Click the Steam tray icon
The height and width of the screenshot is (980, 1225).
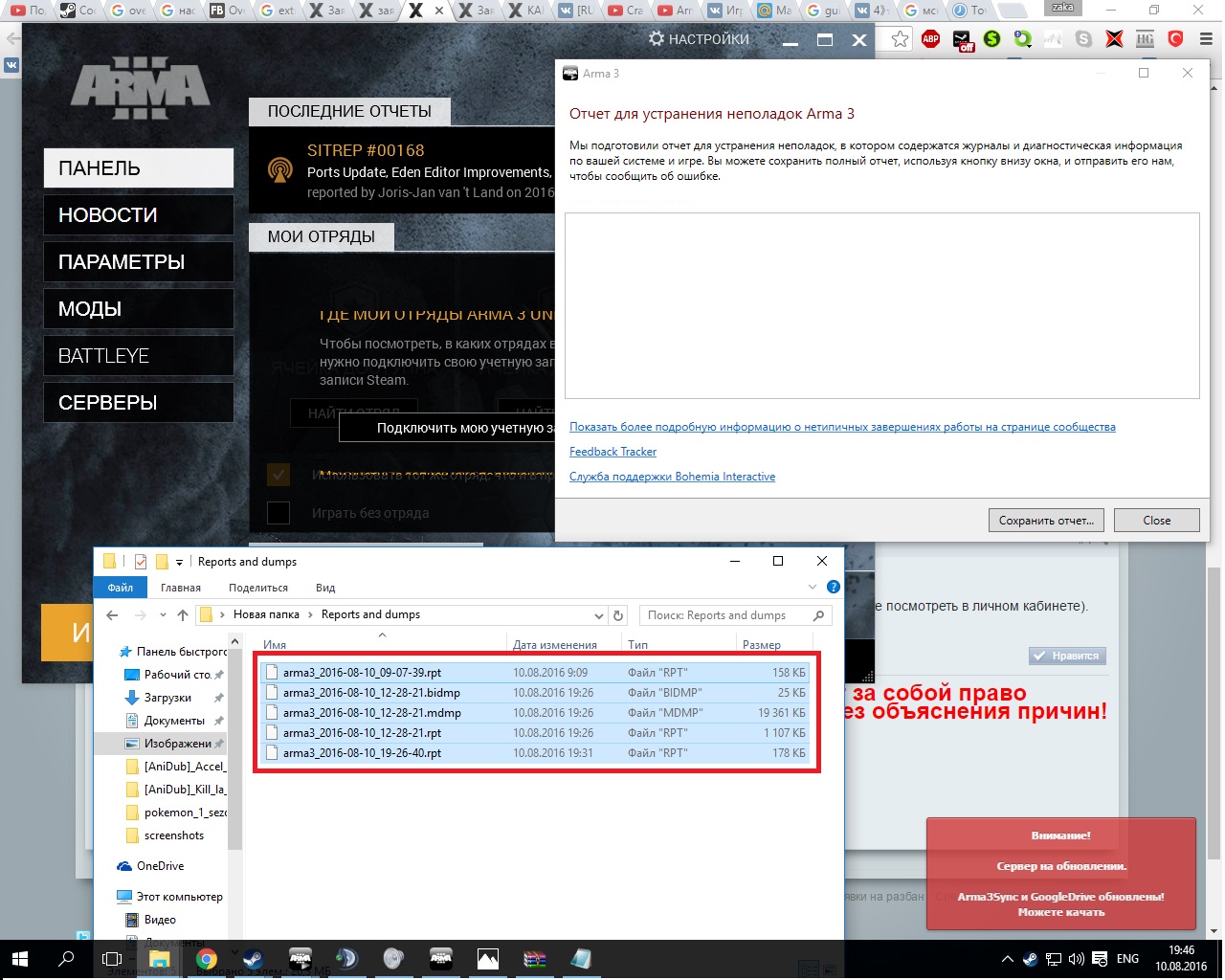click(x=1030, y=959)
